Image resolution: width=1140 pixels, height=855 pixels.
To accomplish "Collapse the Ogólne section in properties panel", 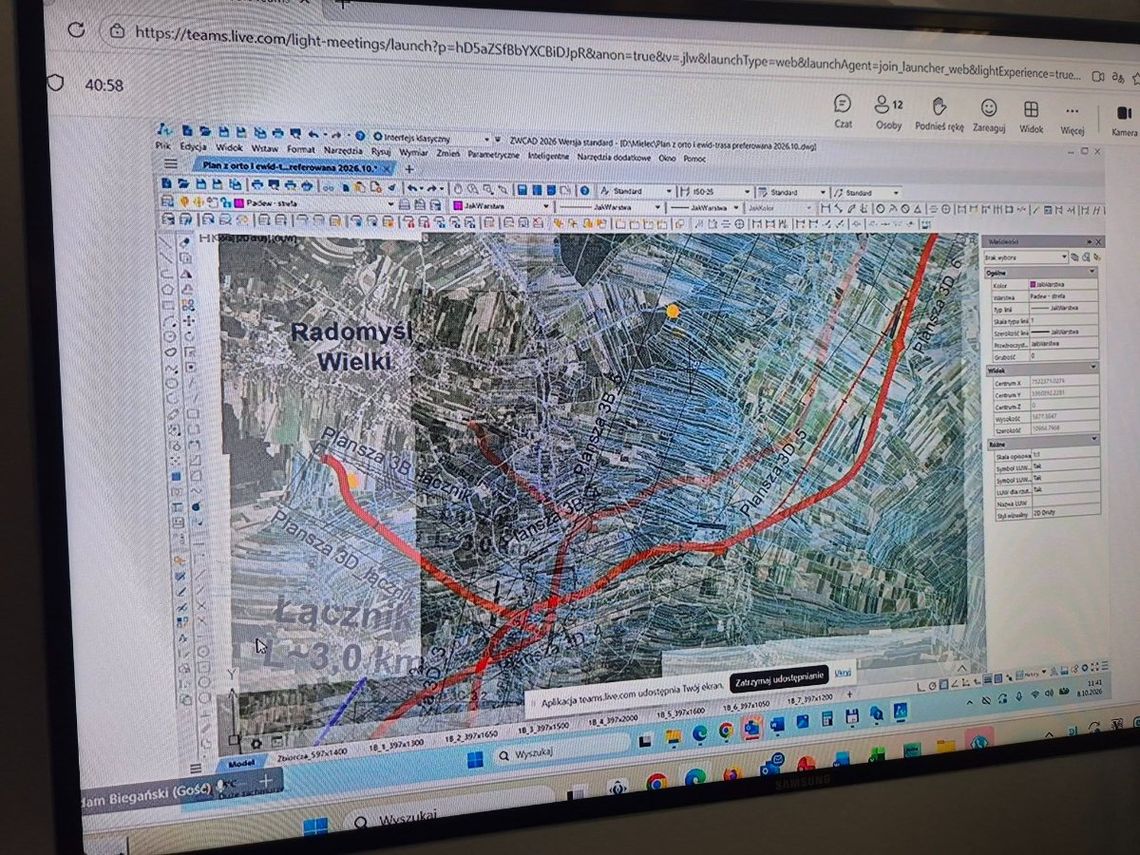I will coord(1040,272).
